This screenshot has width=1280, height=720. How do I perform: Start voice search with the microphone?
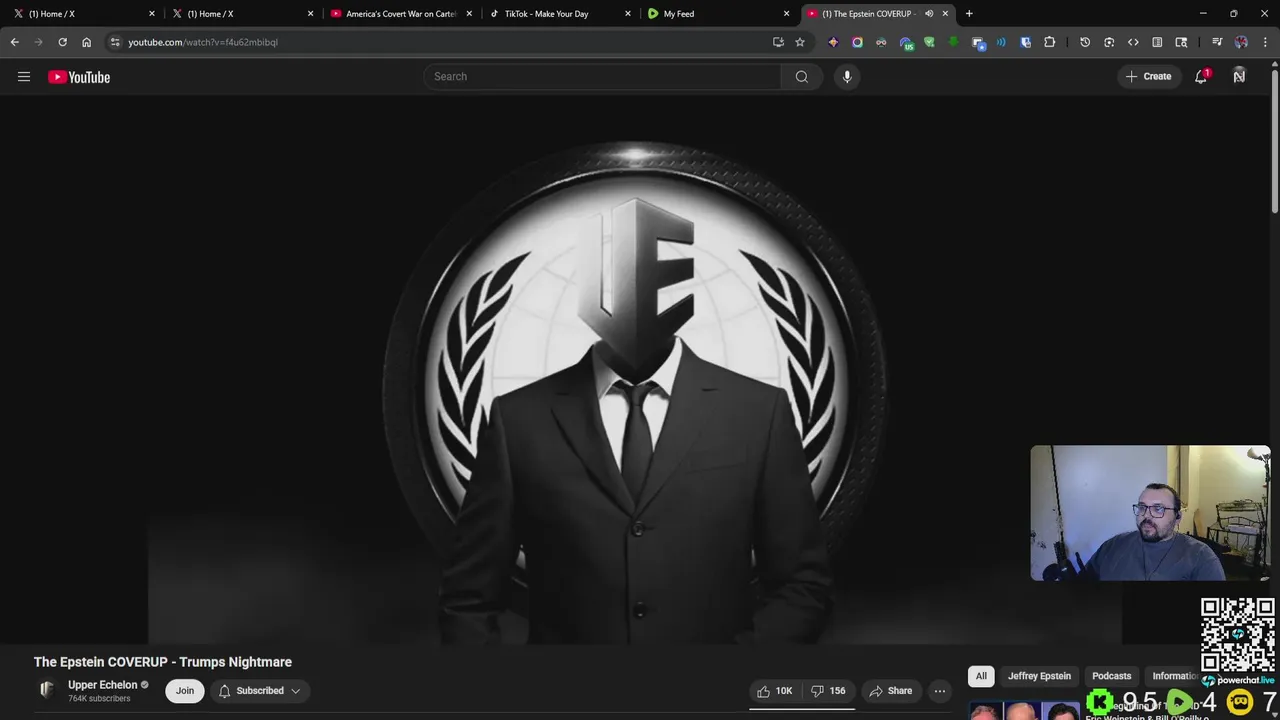847,77
